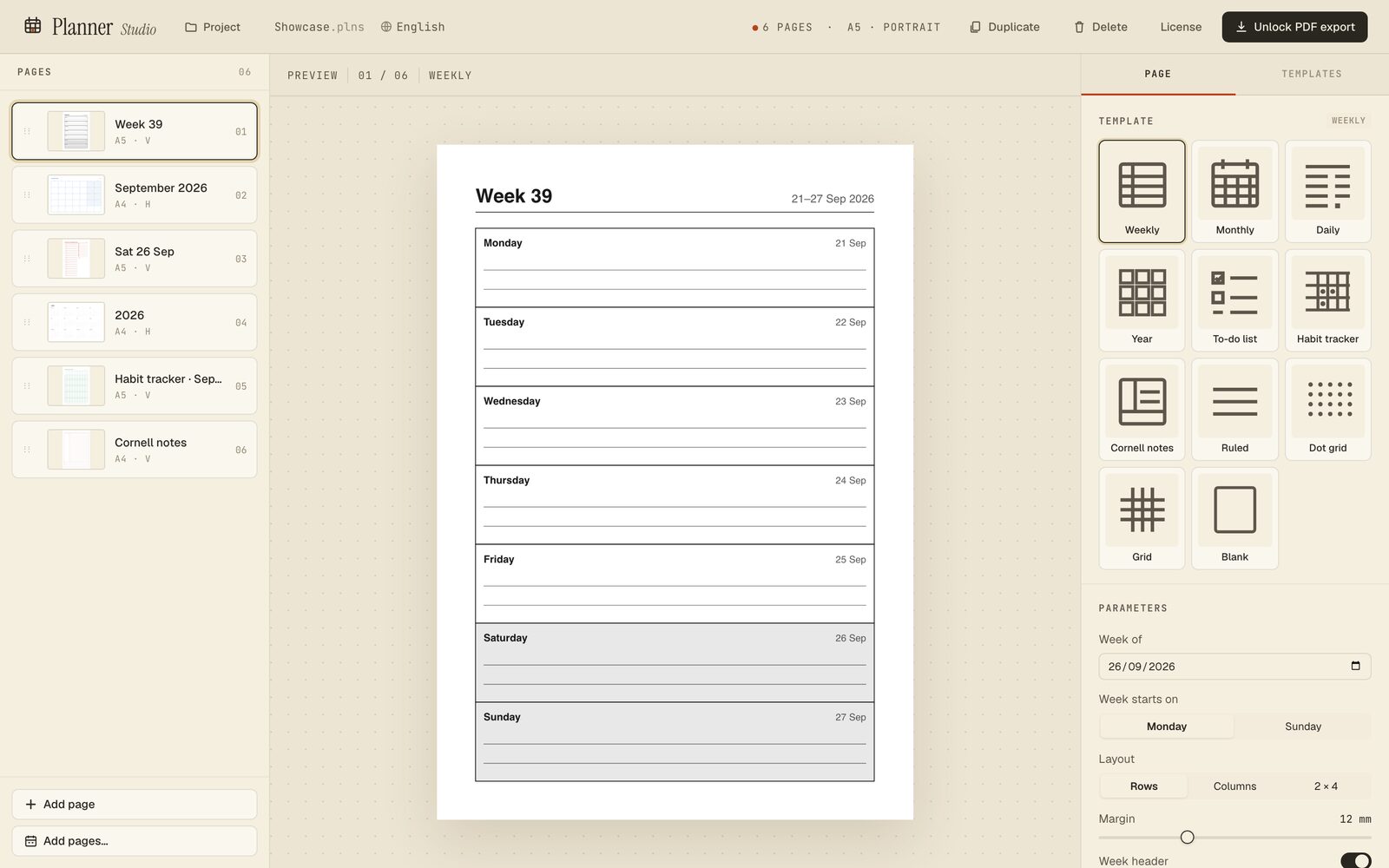Screen dimensions: 1389x868
Task: Click drag handle icon of Week 39 page
Action: [27, 131]
